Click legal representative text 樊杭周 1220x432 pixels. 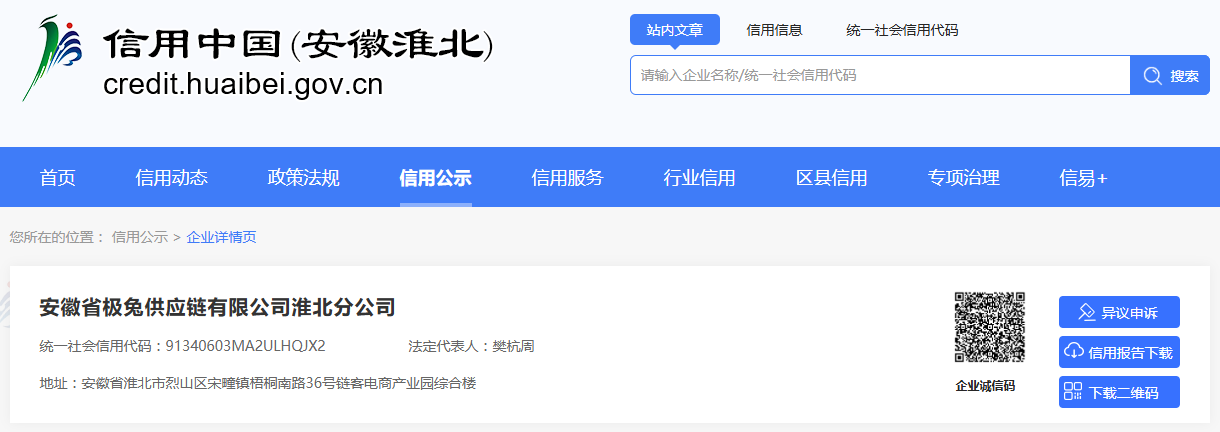tap(513, 346)
